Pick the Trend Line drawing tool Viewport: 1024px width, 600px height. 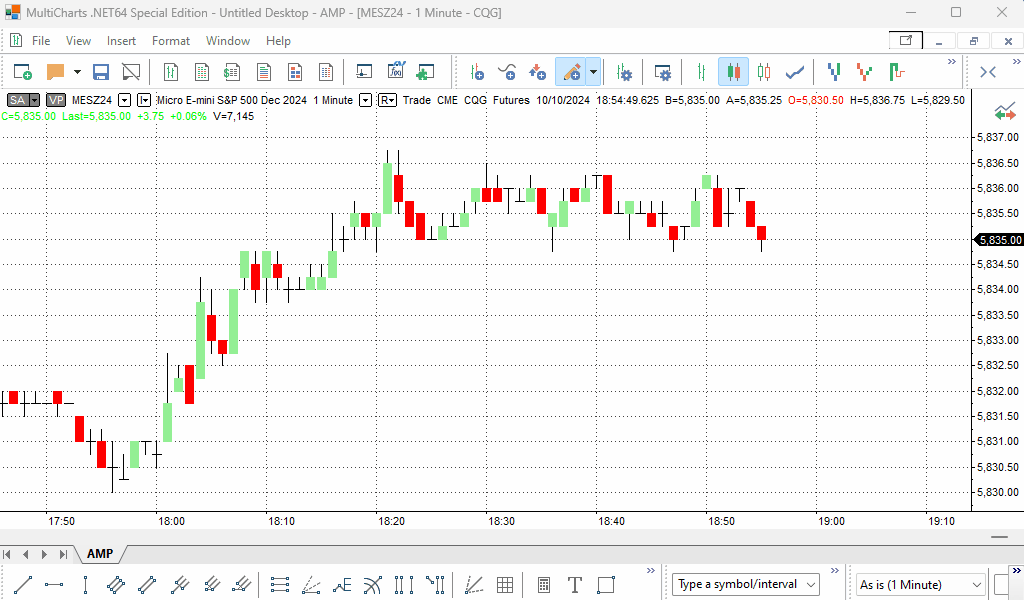coord(22,584)
